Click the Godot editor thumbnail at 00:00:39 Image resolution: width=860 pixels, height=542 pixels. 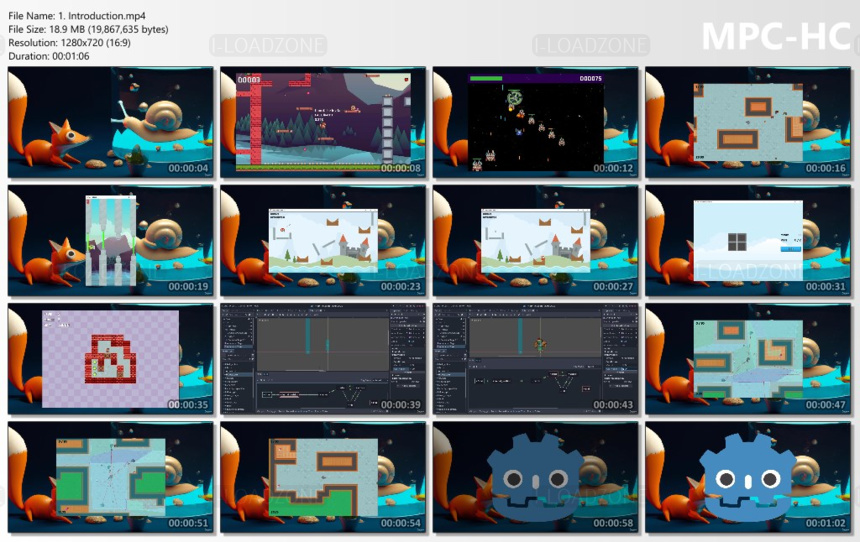(323, 360)
